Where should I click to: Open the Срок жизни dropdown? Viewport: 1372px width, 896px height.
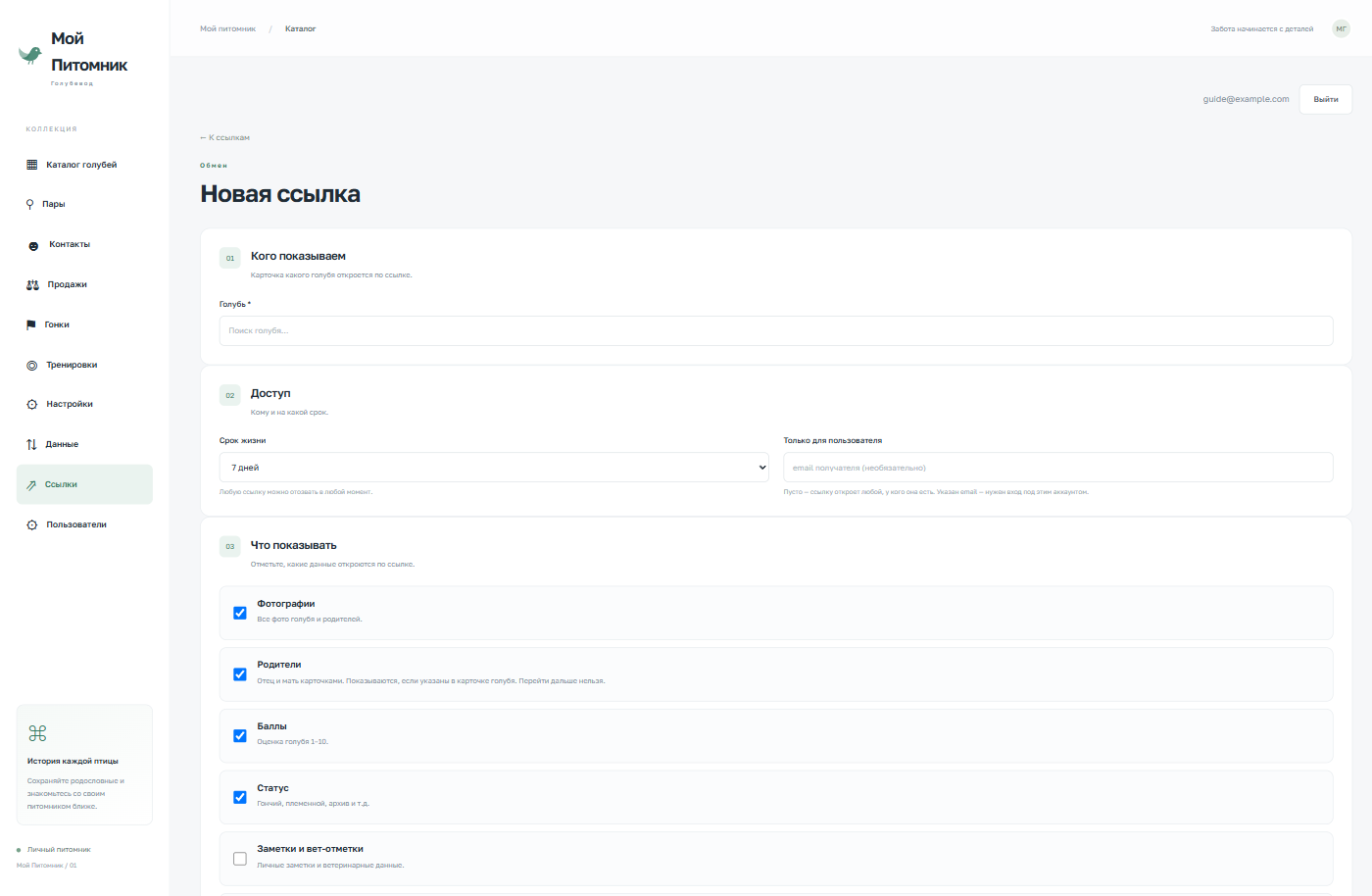pos(494,468)
